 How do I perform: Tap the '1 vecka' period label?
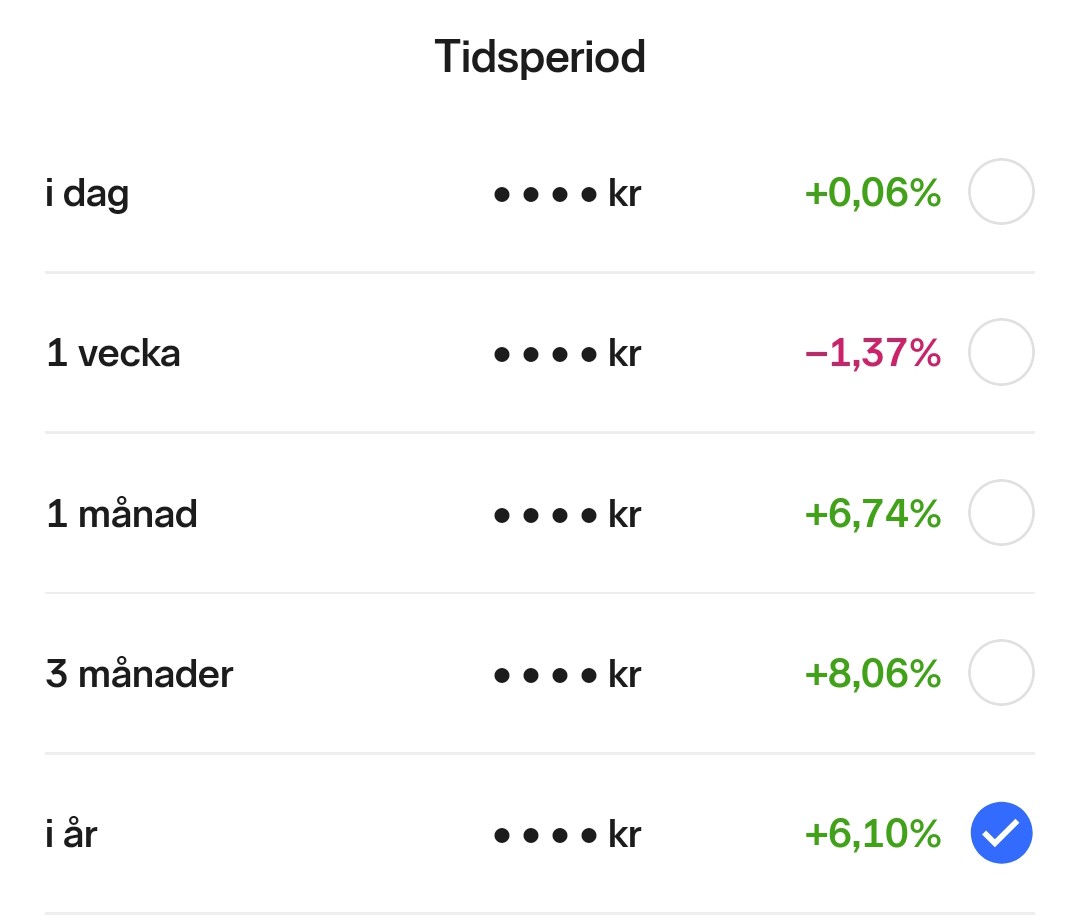click(113, 353)
